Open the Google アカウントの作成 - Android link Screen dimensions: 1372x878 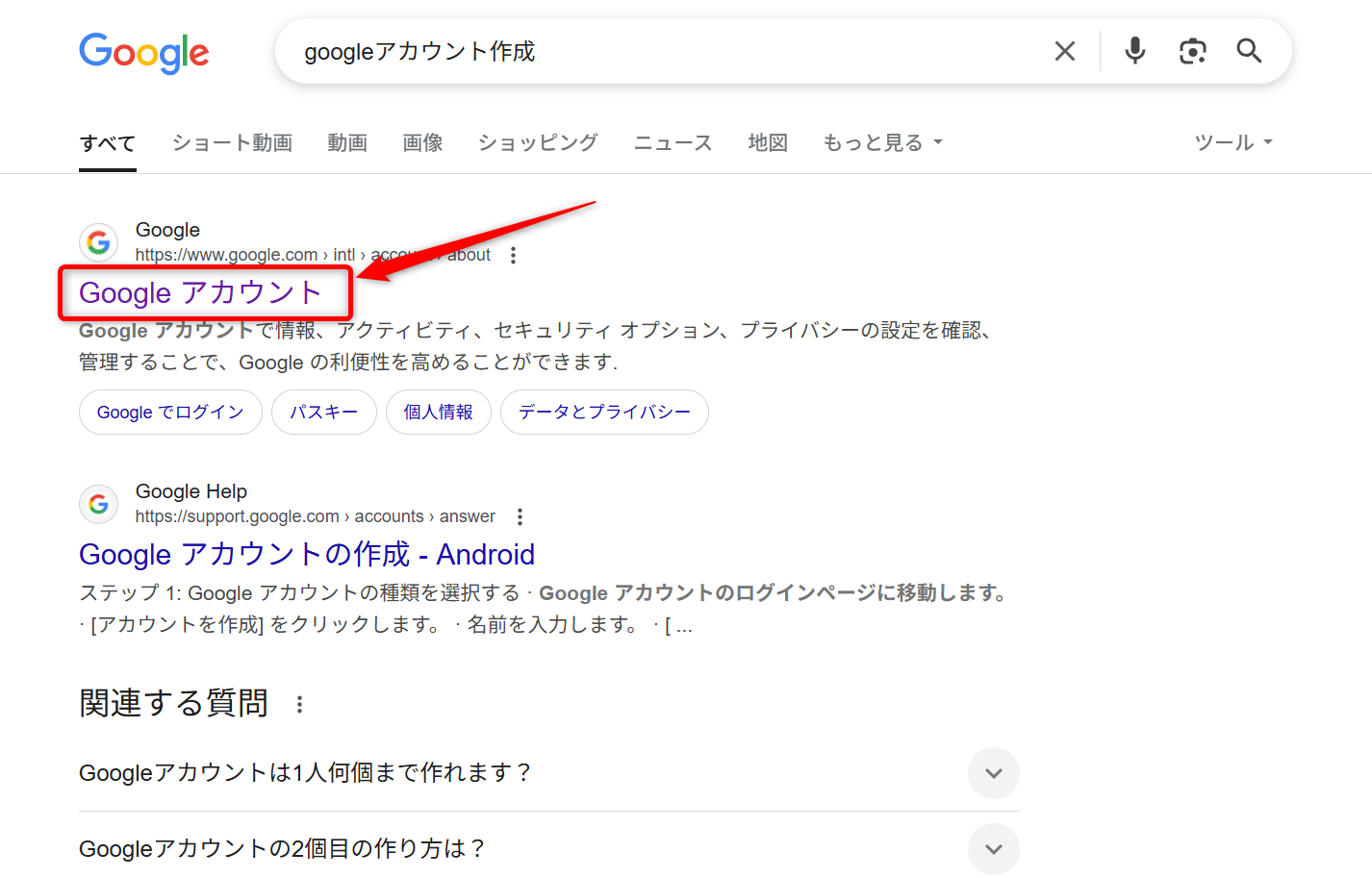click(x=306, y=554)
